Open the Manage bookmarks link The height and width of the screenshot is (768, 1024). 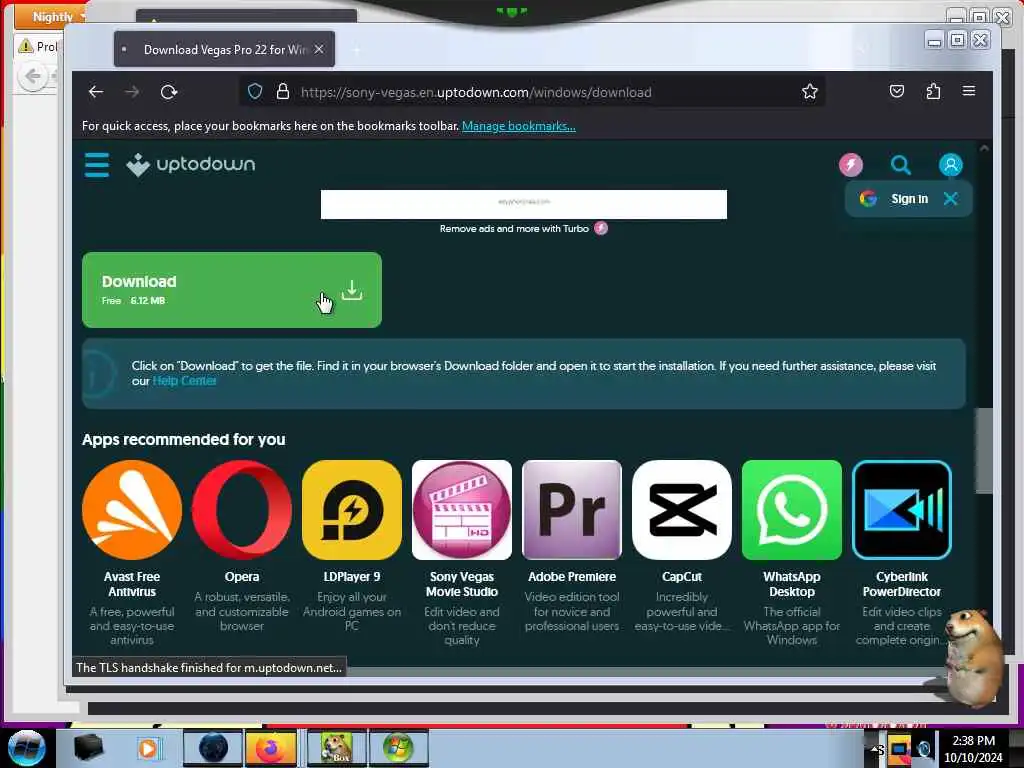coord(519,126)
